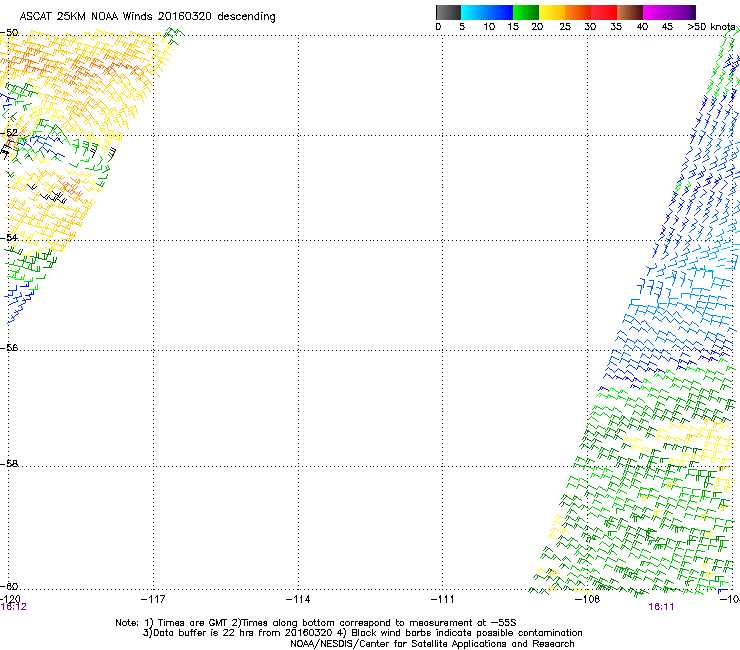Click the -111 longitude axis label
Image resolution: width=740 pixels, height=650 pixels.
point(443,599)
